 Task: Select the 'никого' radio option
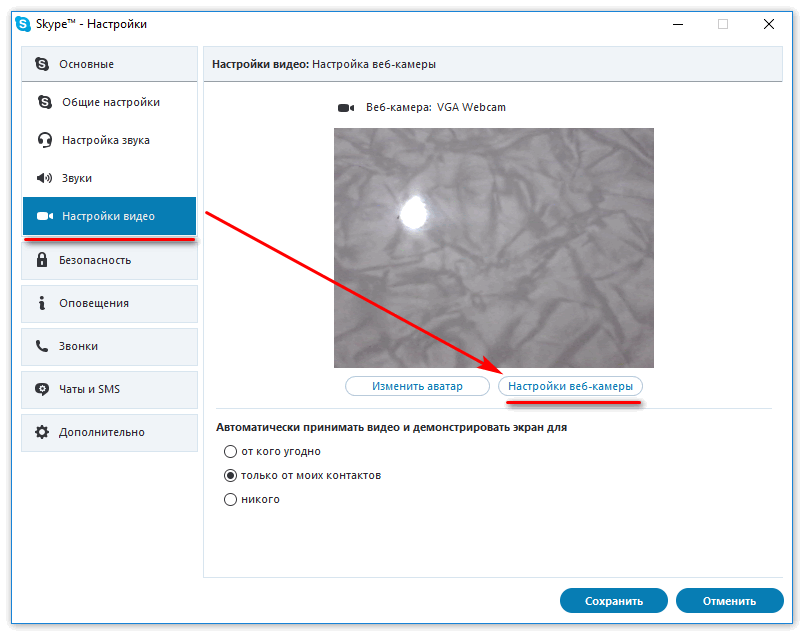231,500
